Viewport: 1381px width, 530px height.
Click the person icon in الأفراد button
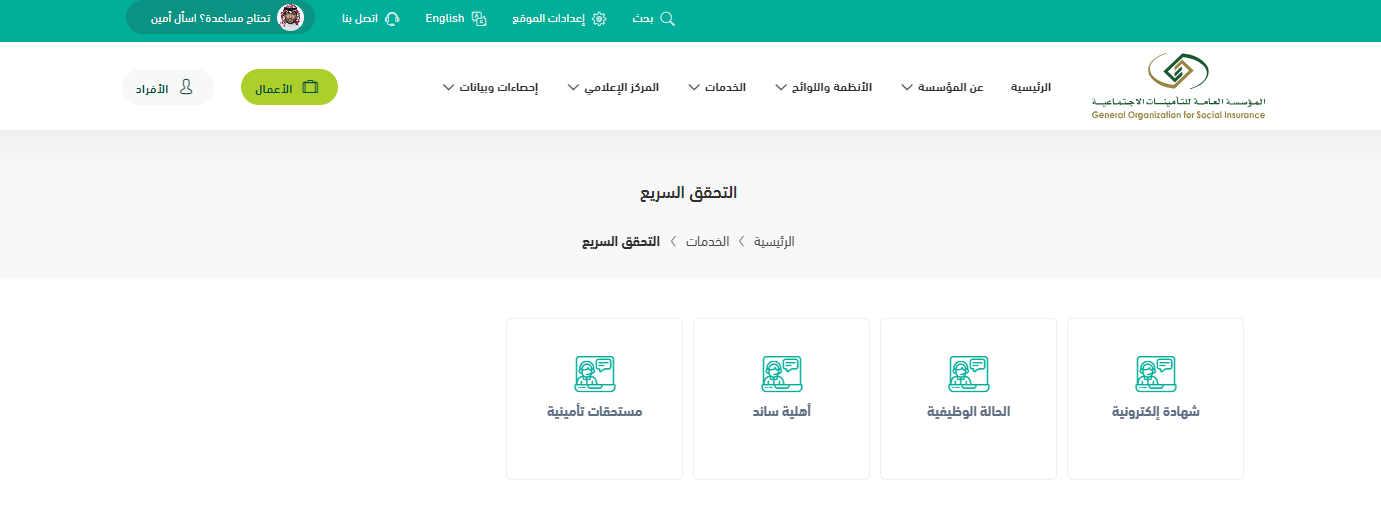tap(186, 88)
